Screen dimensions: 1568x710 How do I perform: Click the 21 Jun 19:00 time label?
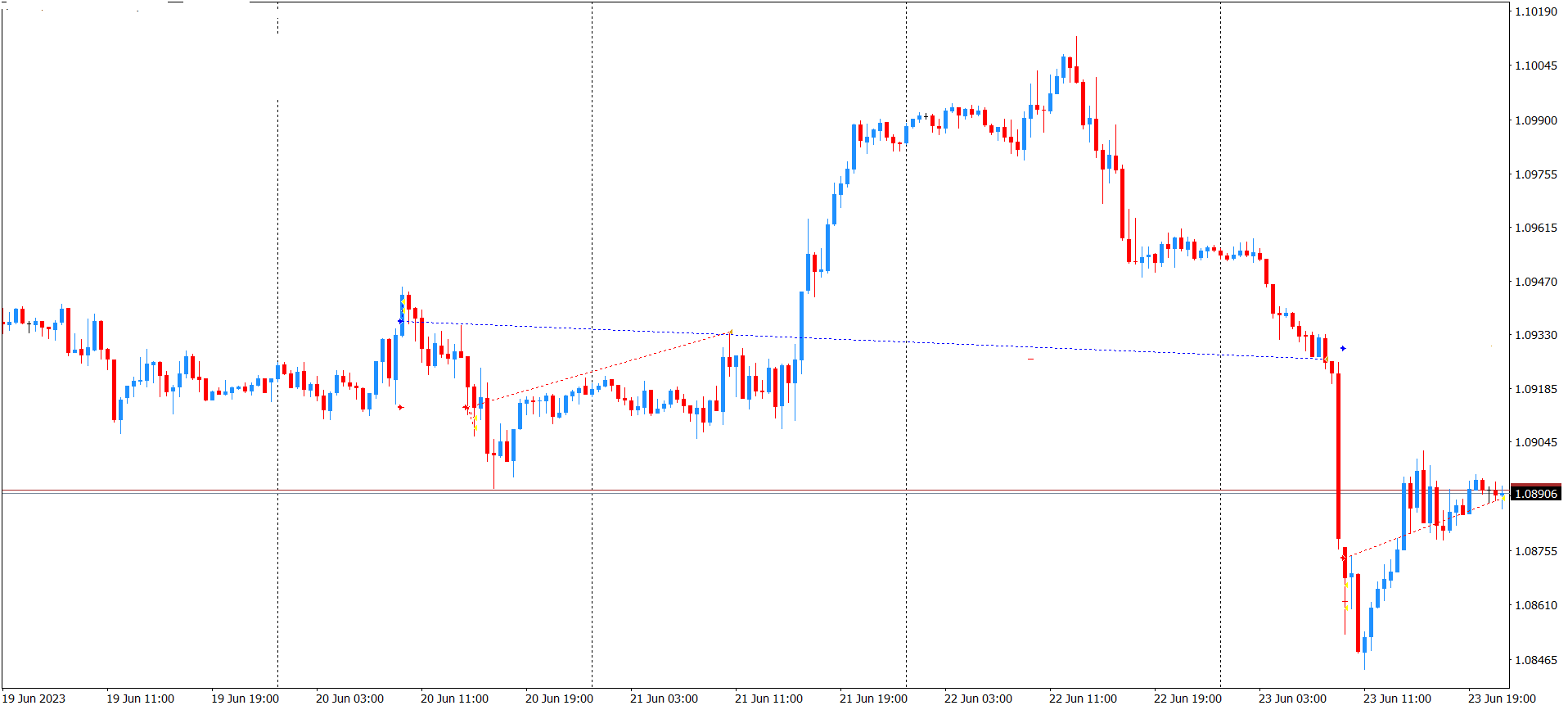[873, 699]
